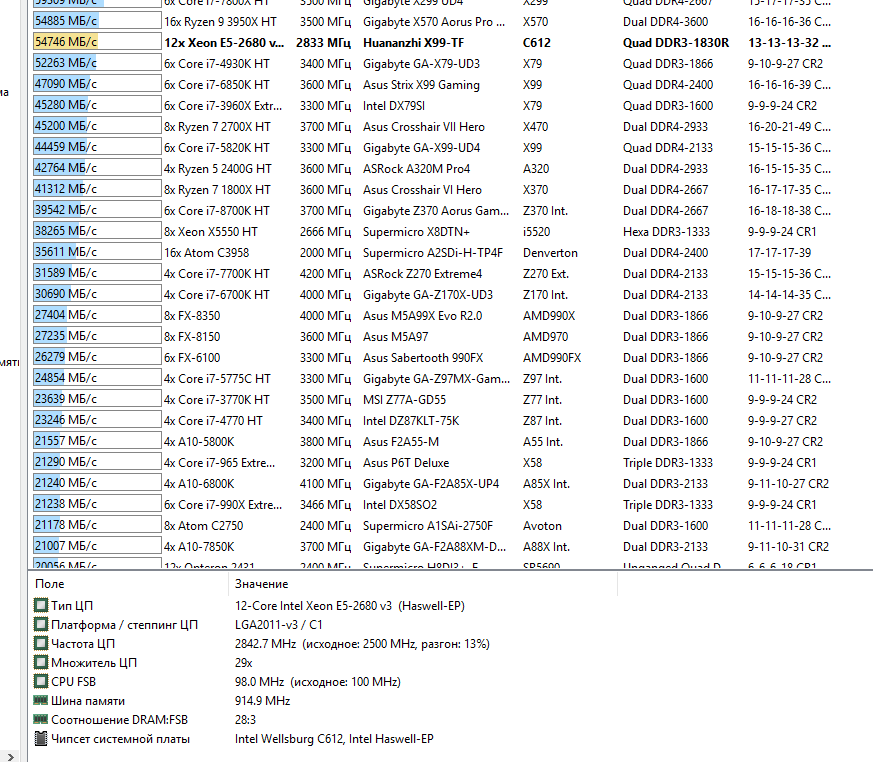The width and height of the screenshot is (873, 762).
Task: Select the 4x Core i7-4770 HT entry
Action: coord(213,421)
